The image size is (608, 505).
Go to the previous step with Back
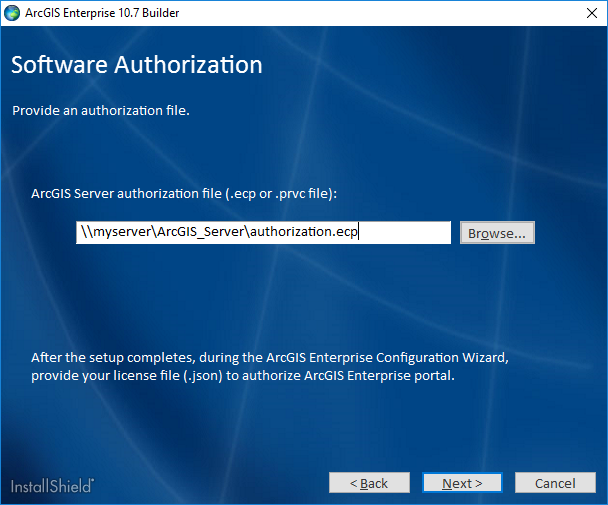369,483
